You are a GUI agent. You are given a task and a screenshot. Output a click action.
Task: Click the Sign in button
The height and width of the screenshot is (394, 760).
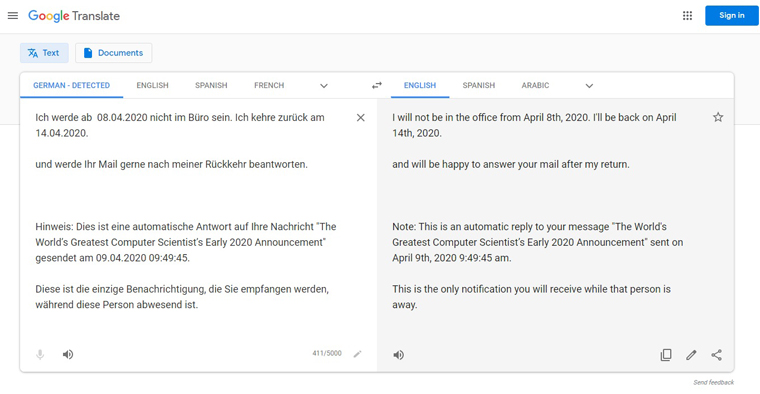(x=731, y=16)
